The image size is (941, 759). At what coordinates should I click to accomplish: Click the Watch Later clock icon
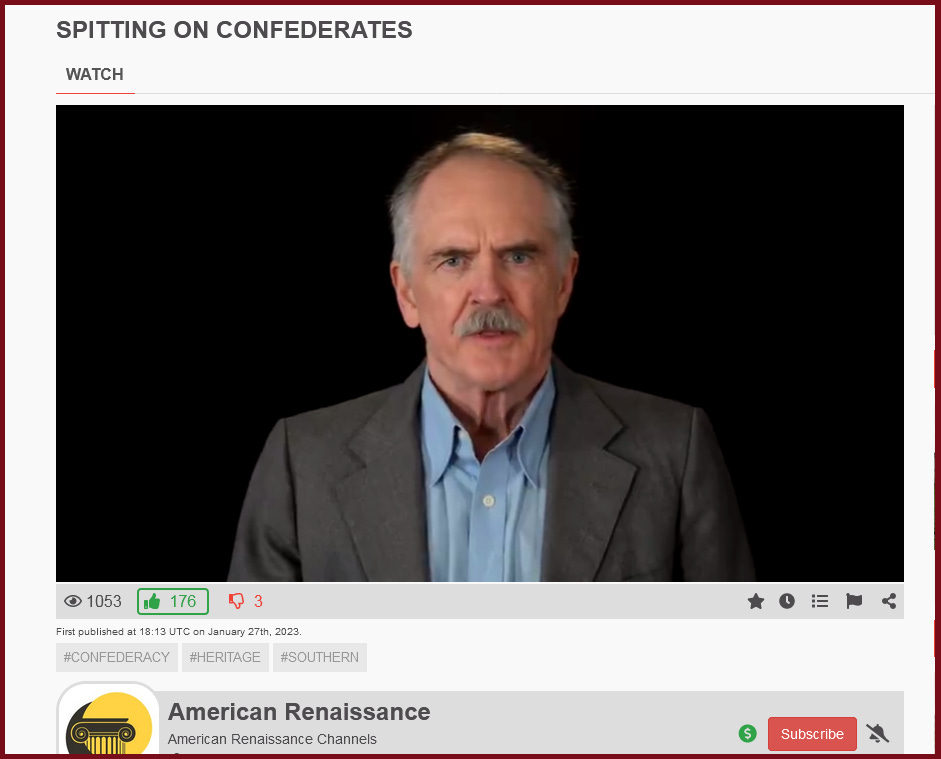[787, 601]
